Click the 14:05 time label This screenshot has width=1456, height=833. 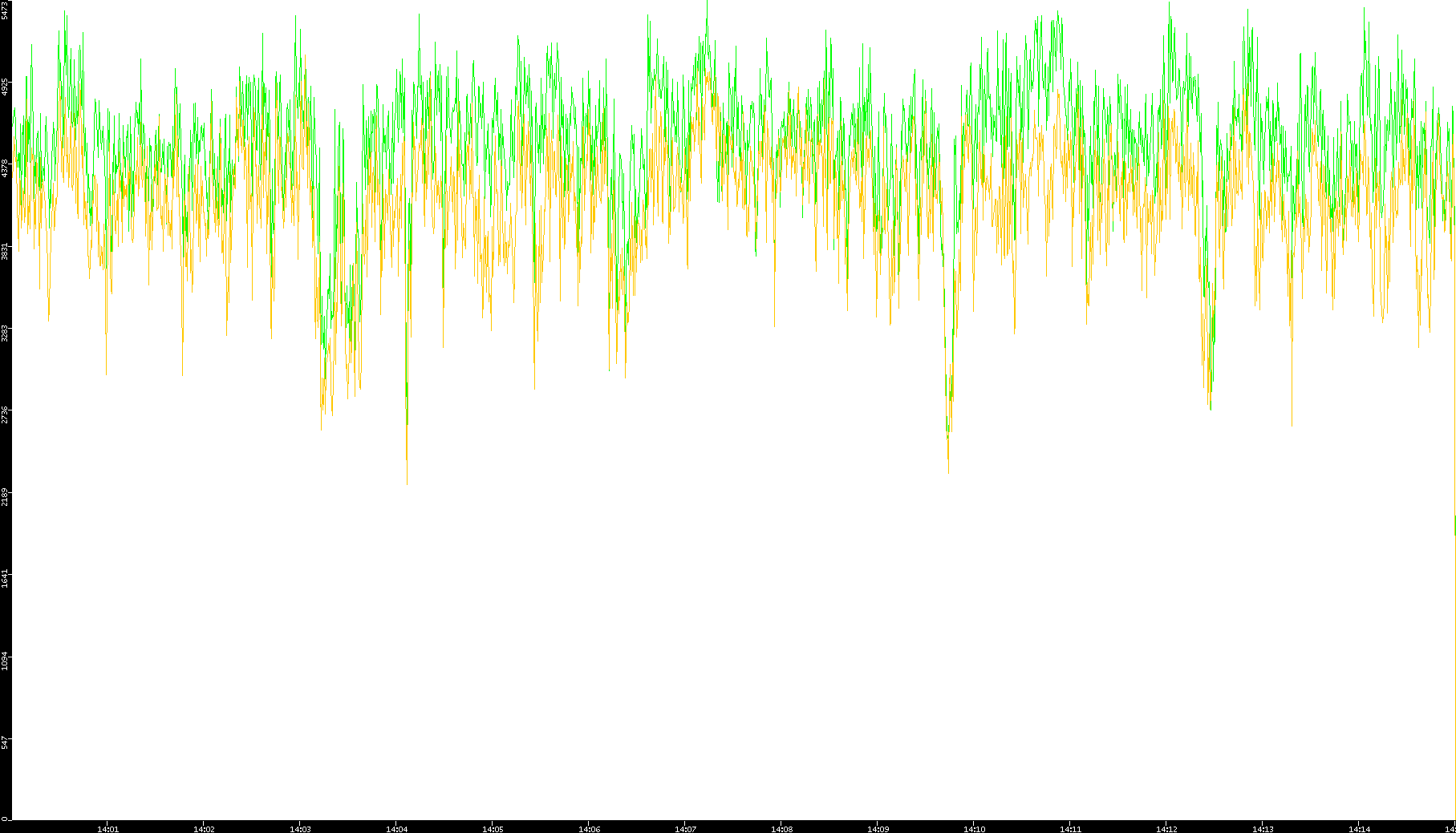click(493, 829)
